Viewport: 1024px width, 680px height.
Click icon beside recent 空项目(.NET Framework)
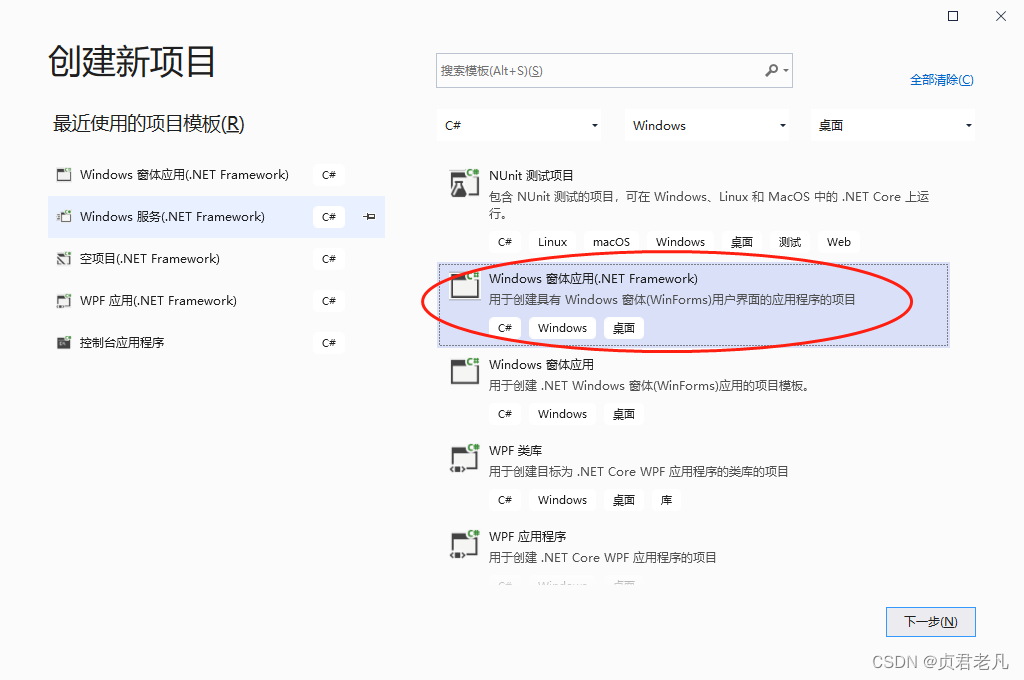click(x=63, y=259)
